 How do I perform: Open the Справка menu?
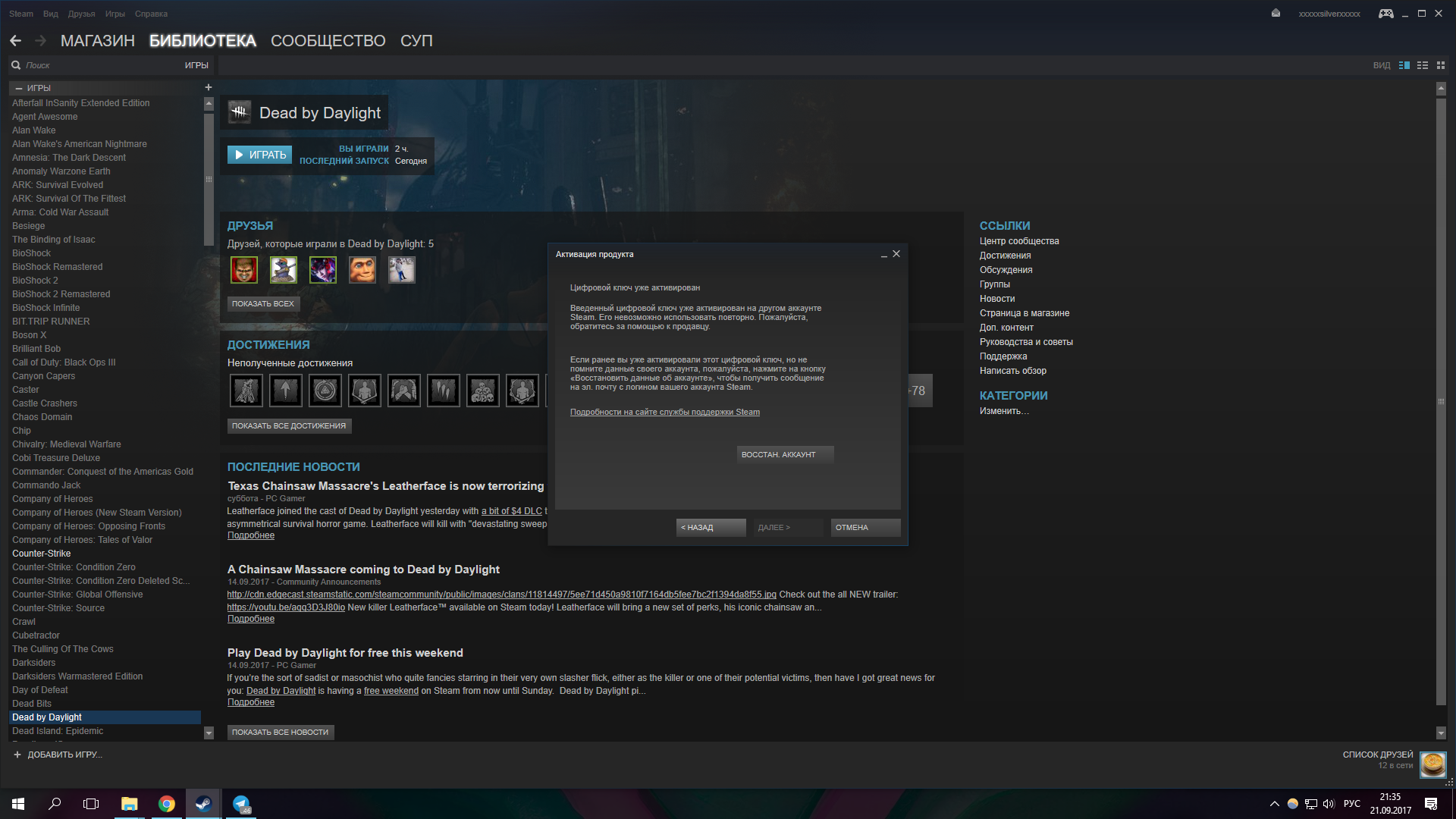tap(151, 14)
